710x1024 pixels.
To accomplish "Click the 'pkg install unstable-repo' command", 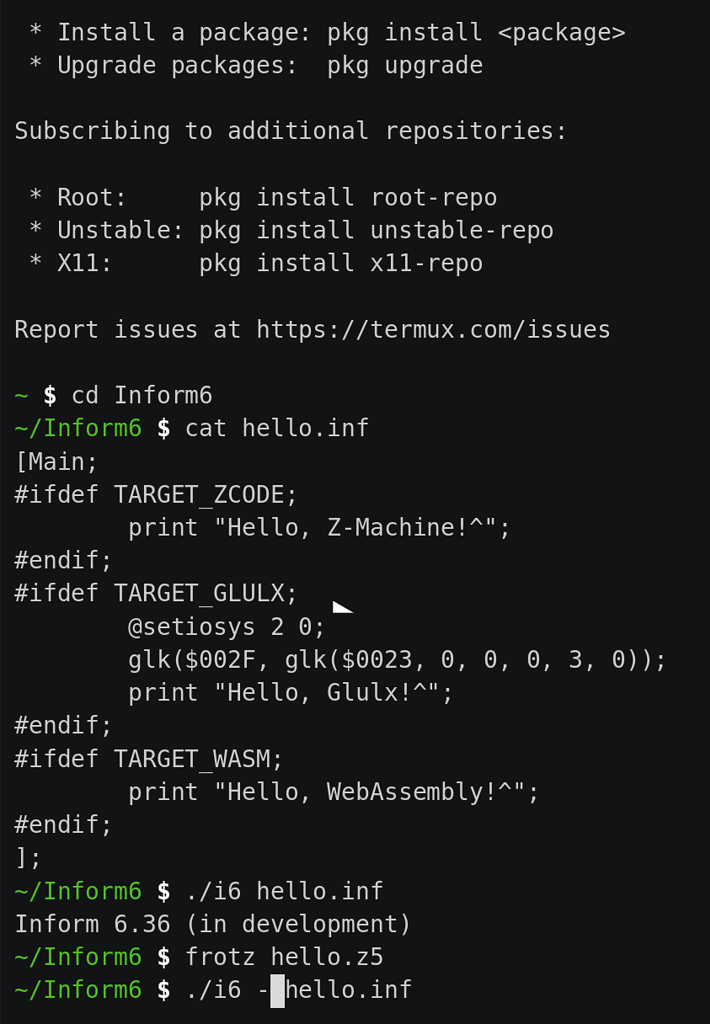I will click(x=376, y=231).
